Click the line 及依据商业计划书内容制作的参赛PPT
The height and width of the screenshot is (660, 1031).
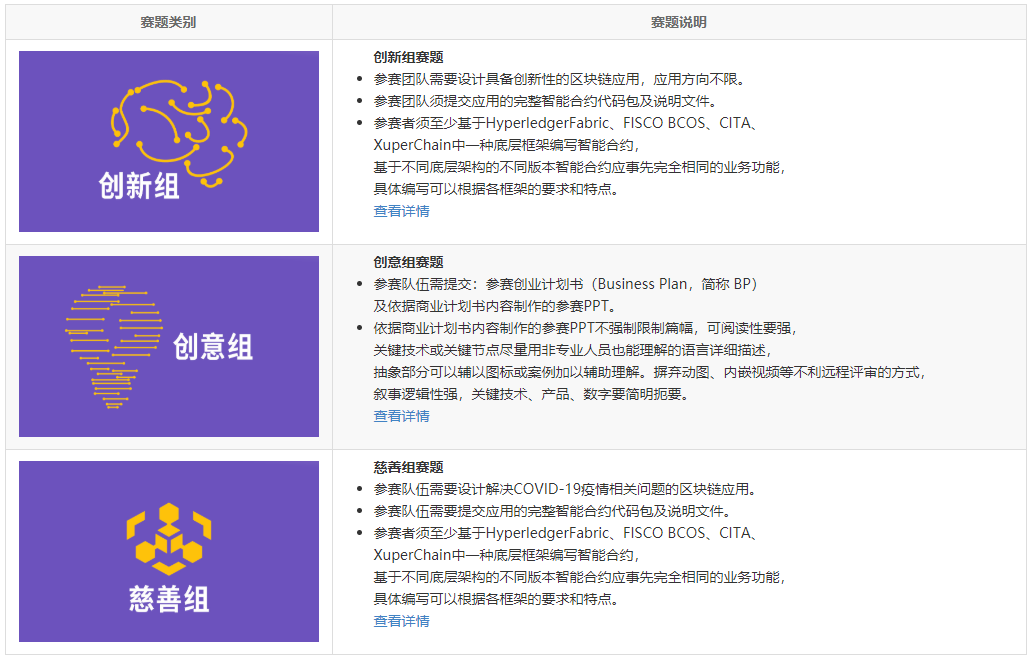tap(495, 306)
